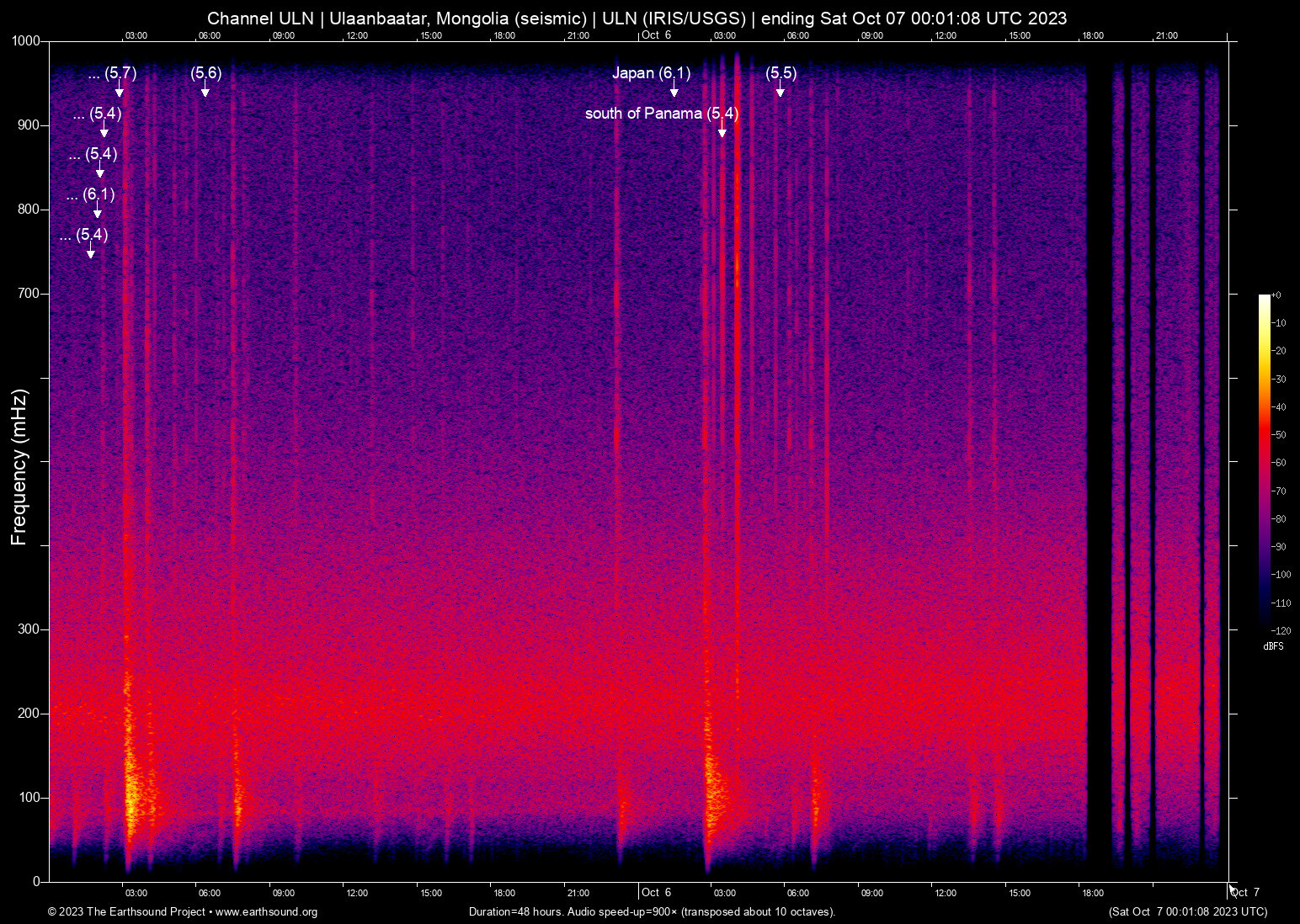The image size is (1300, 924).
Task: Click the (5.7) event marker arrow
Action: click(x=120, y=90)
